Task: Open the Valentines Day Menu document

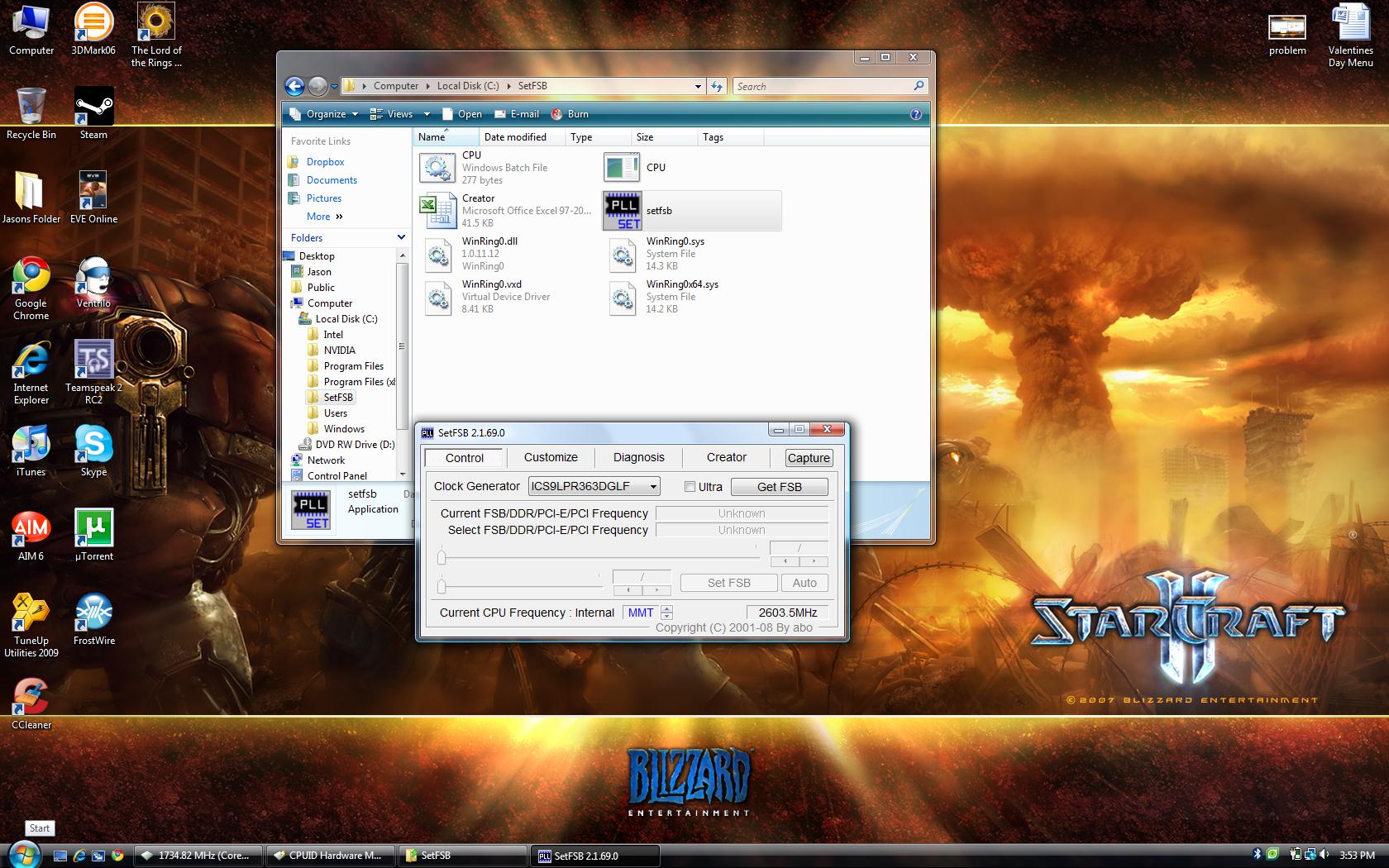Action: click(1350, 36)
